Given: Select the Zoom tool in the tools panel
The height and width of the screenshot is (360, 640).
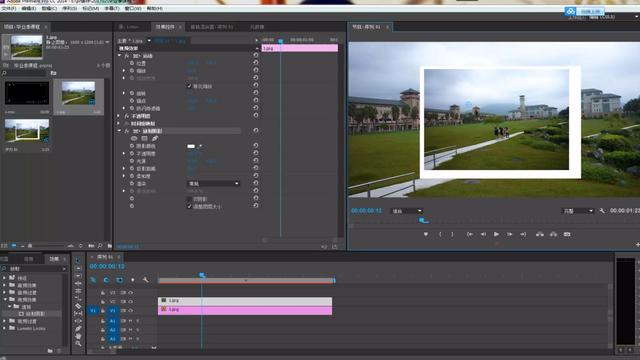Looking at the screenshot, I should pyautogui.click(x=78, y=344).
